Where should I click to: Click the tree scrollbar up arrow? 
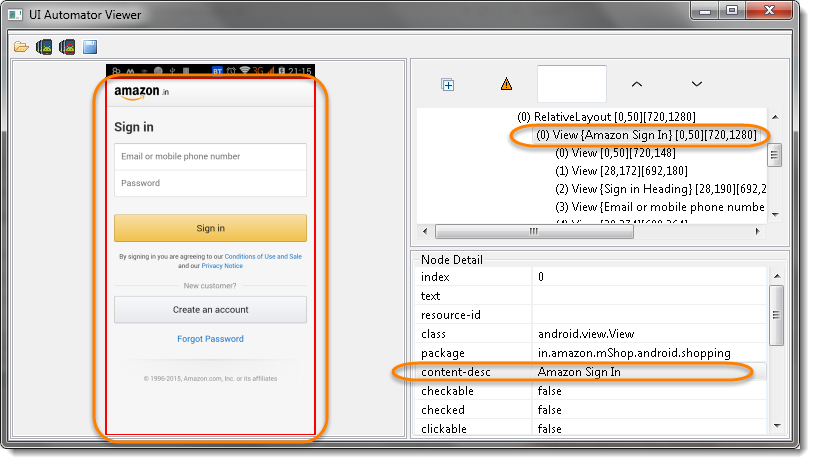(775, 117)
